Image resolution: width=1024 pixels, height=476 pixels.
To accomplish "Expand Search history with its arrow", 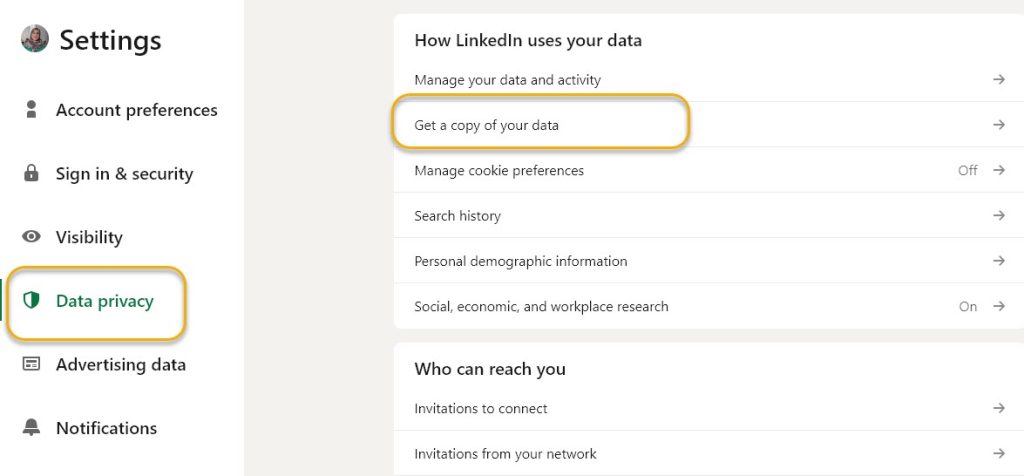I will coord(998,216).
